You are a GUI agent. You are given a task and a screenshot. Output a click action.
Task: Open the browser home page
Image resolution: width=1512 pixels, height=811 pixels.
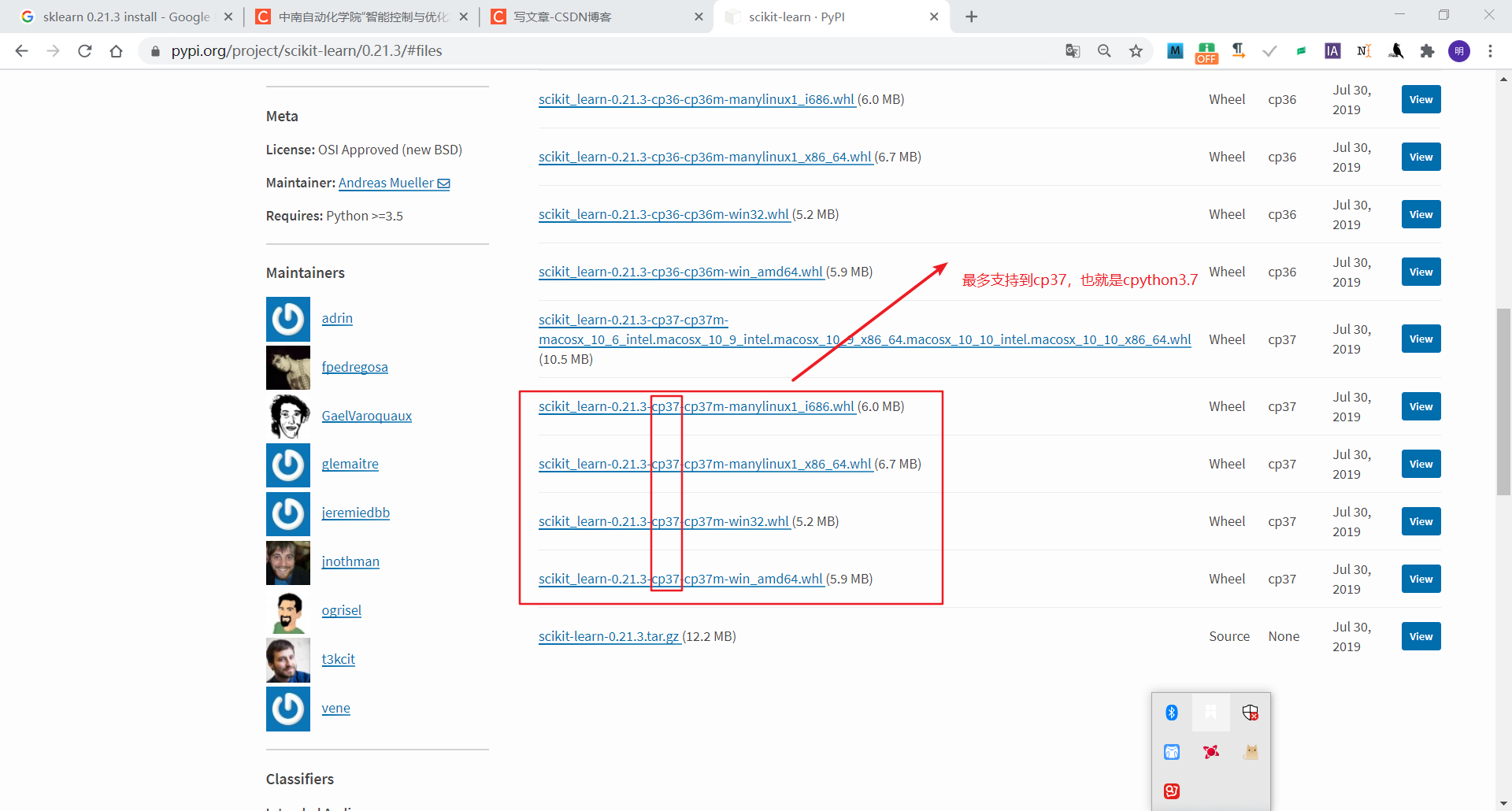(x=116, y=51)
